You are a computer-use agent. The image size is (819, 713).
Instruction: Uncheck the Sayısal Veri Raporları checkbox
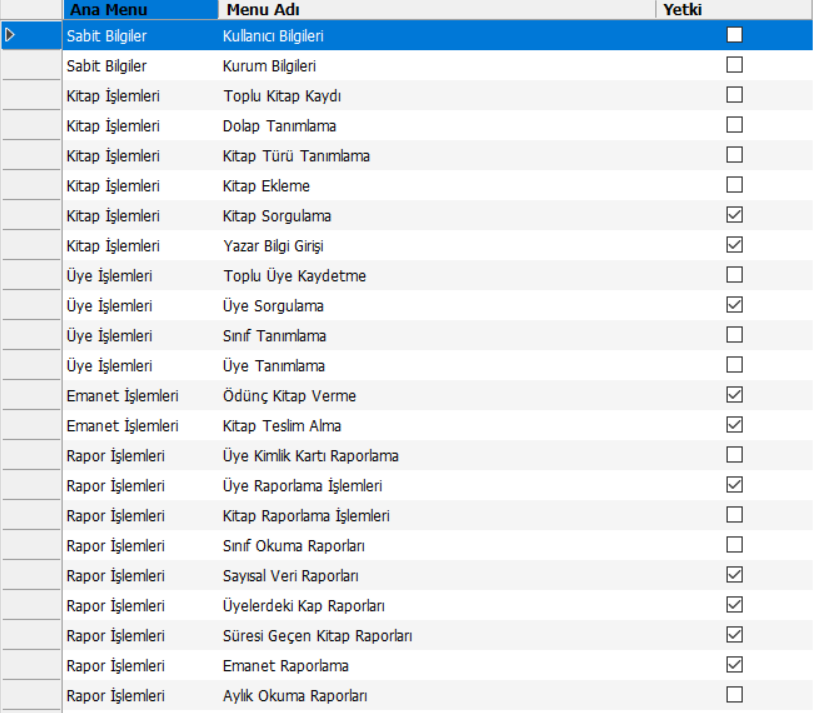[x=735, y=575]
